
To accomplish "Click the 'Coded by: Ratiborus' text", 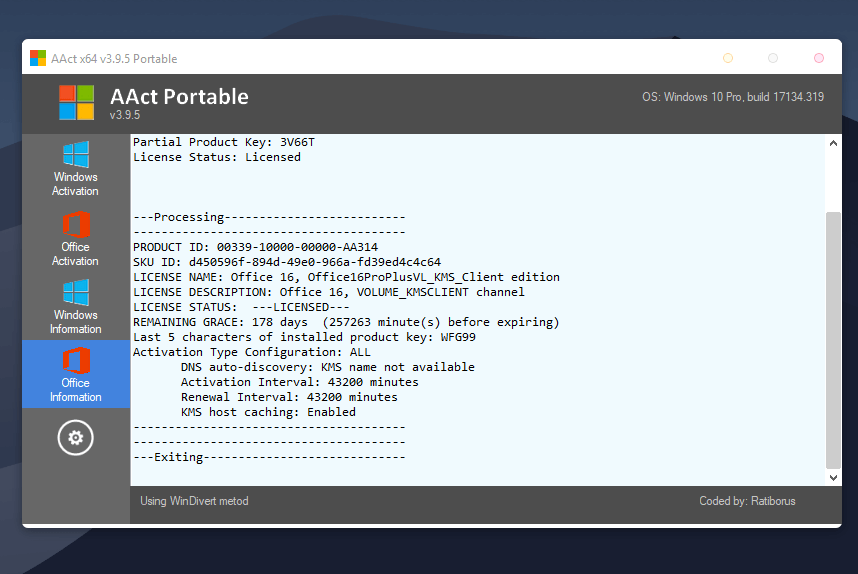I will pyautogui.click(x=747, y=501).
